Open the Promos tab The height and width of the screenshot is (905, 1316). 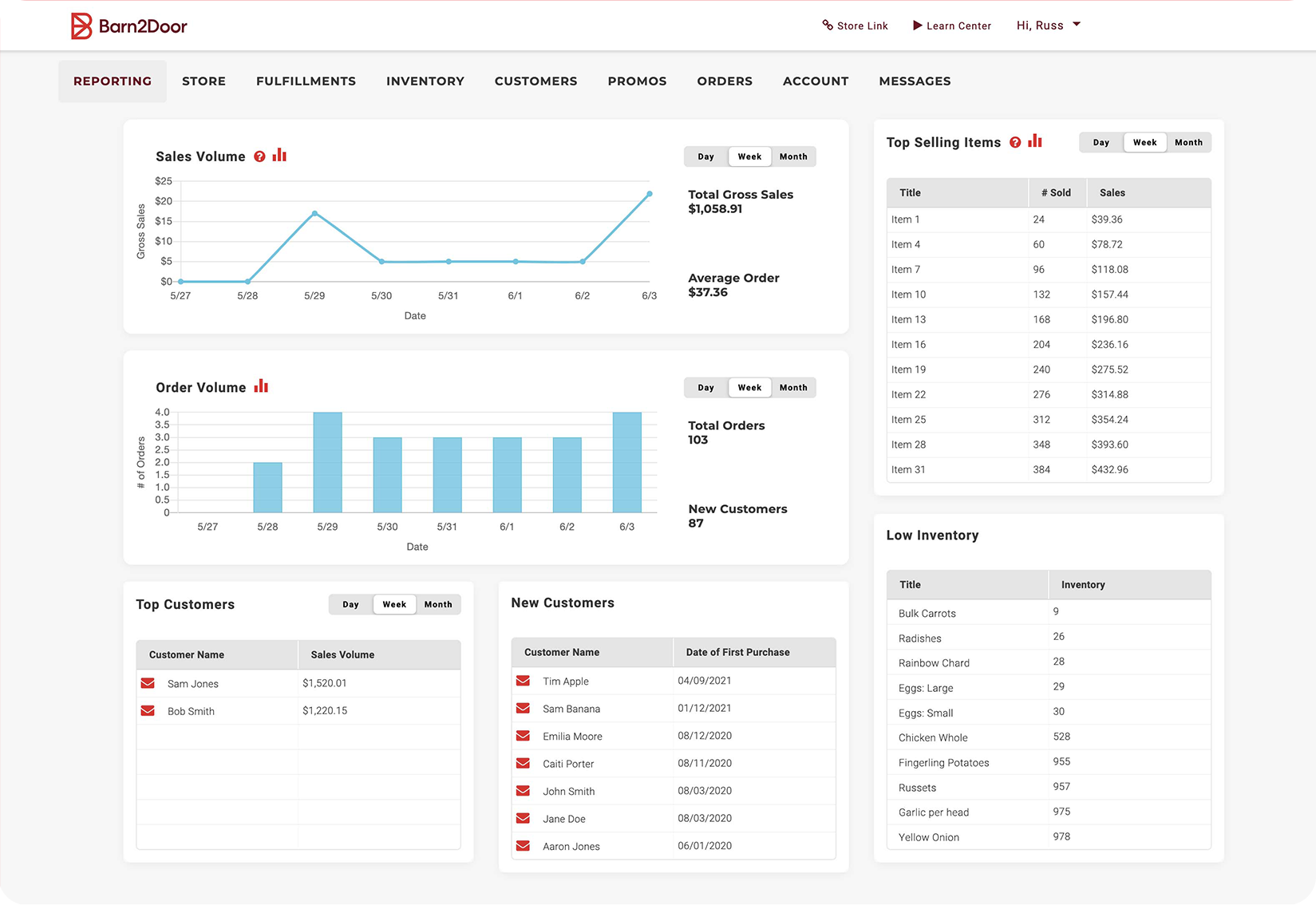click(x=637, y=81)
